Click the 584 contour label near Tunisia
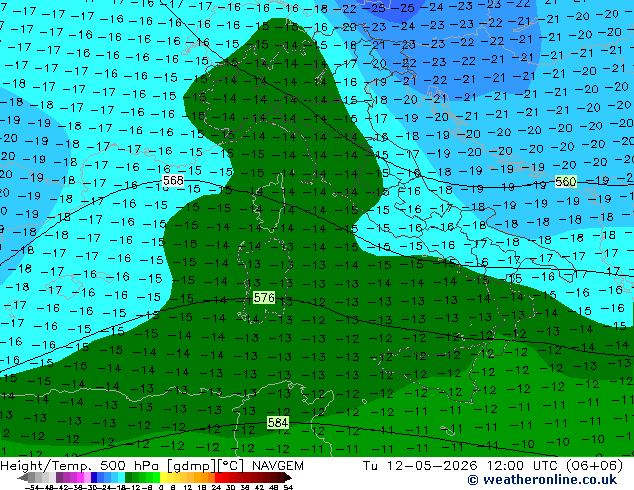 tap(278, 422)
